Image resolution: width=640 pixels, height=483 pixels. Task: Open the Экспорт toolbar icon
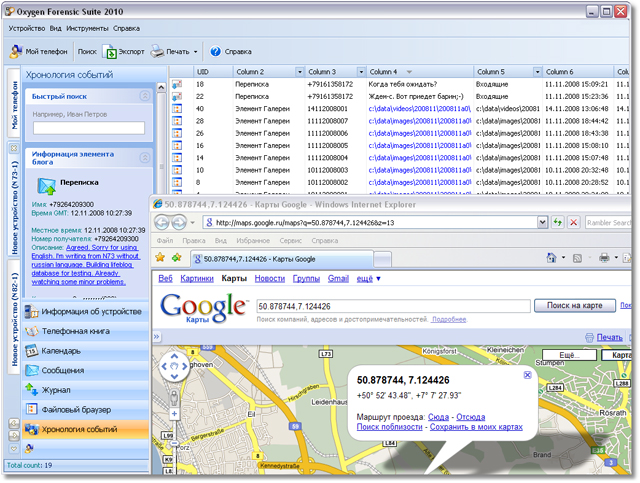point(109,52)
